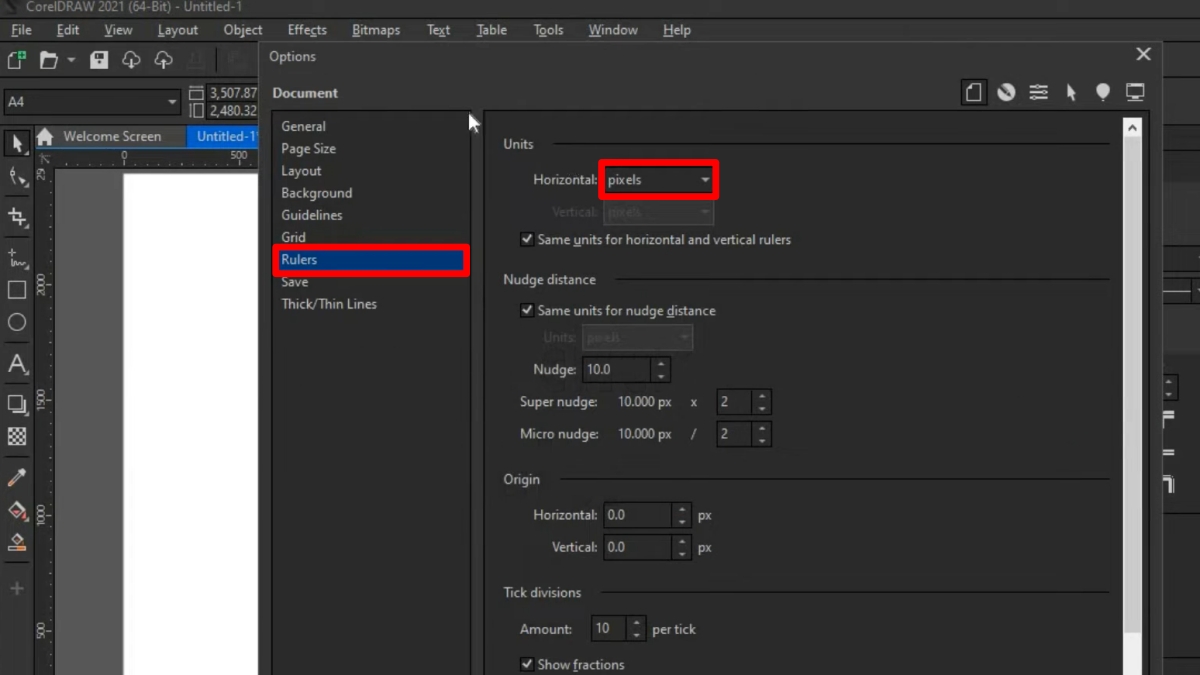
Task: Open the quick customize plus button
Action: (17, 588)
